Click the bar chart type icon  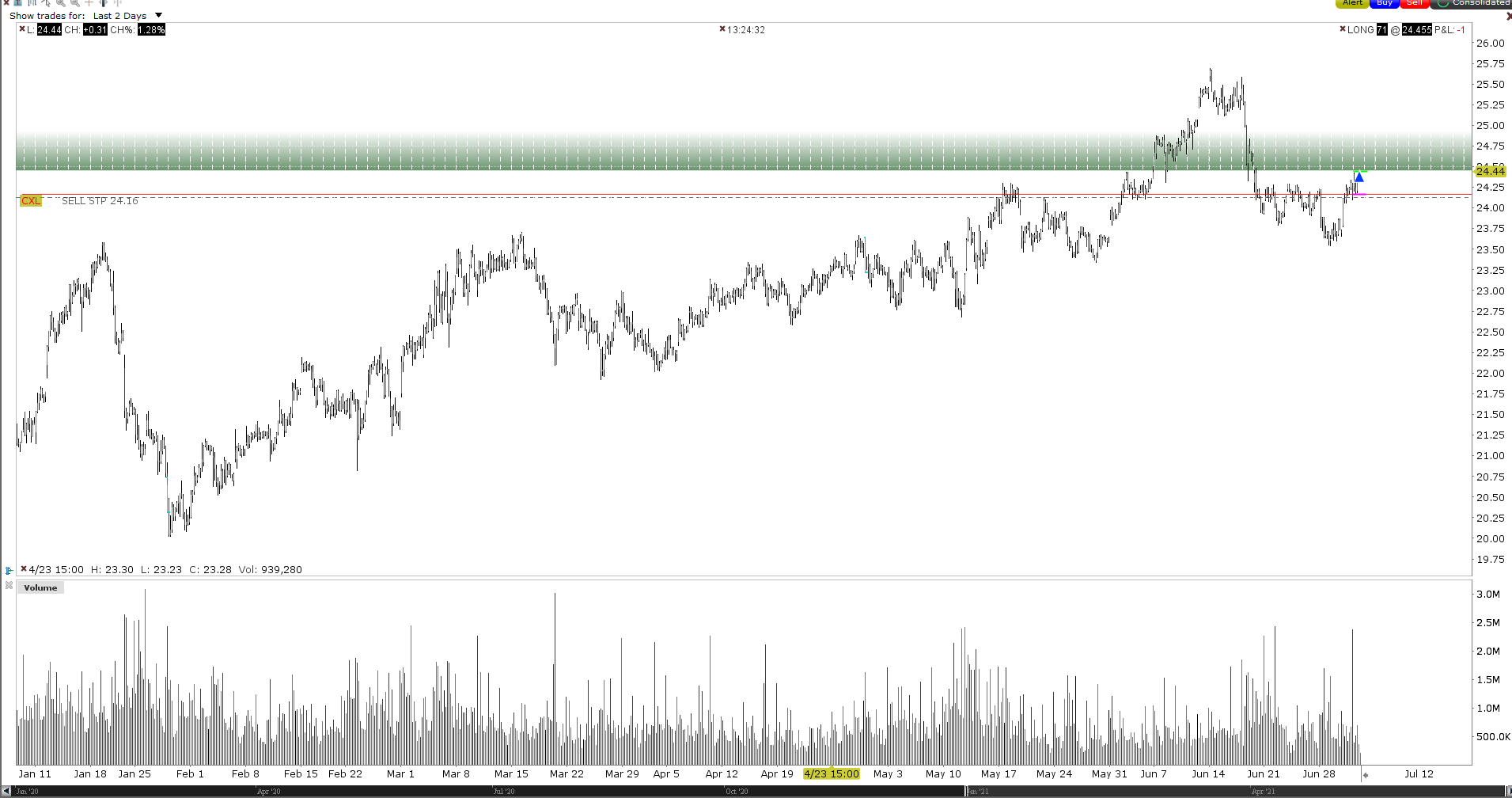(x=32, y=2)
